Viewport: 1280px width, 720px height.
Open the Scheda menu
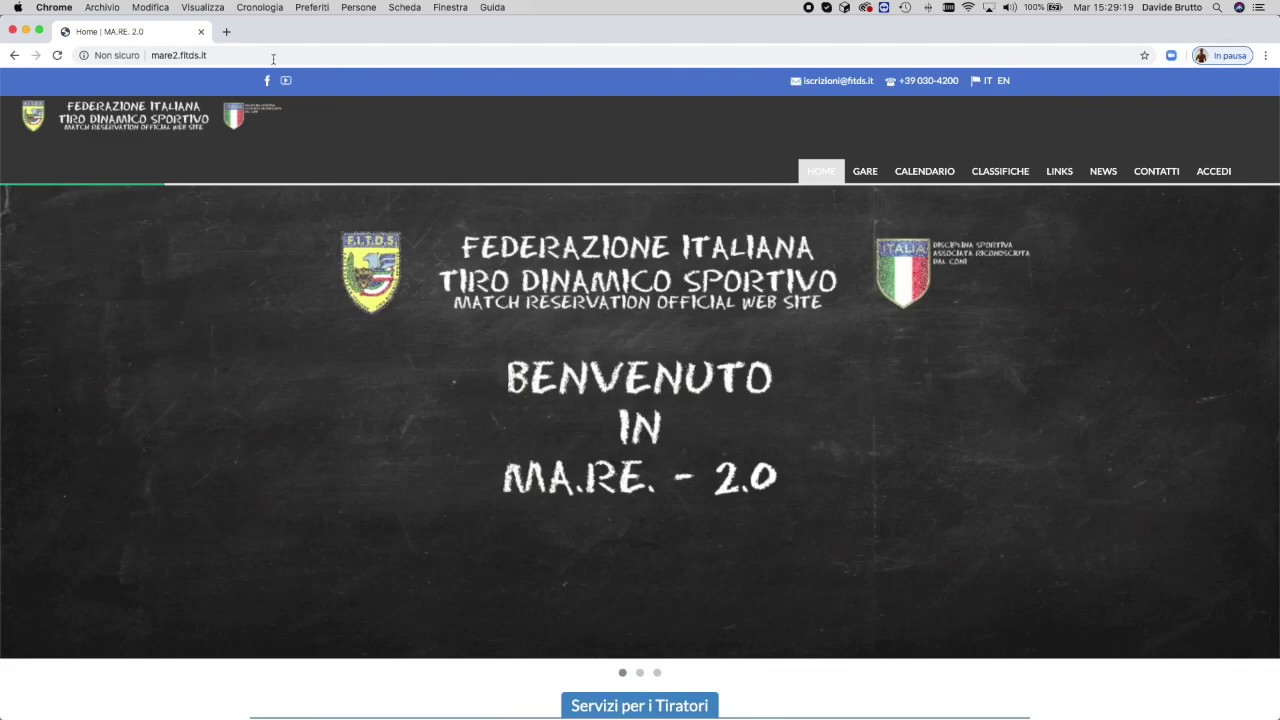pos(404,7)
